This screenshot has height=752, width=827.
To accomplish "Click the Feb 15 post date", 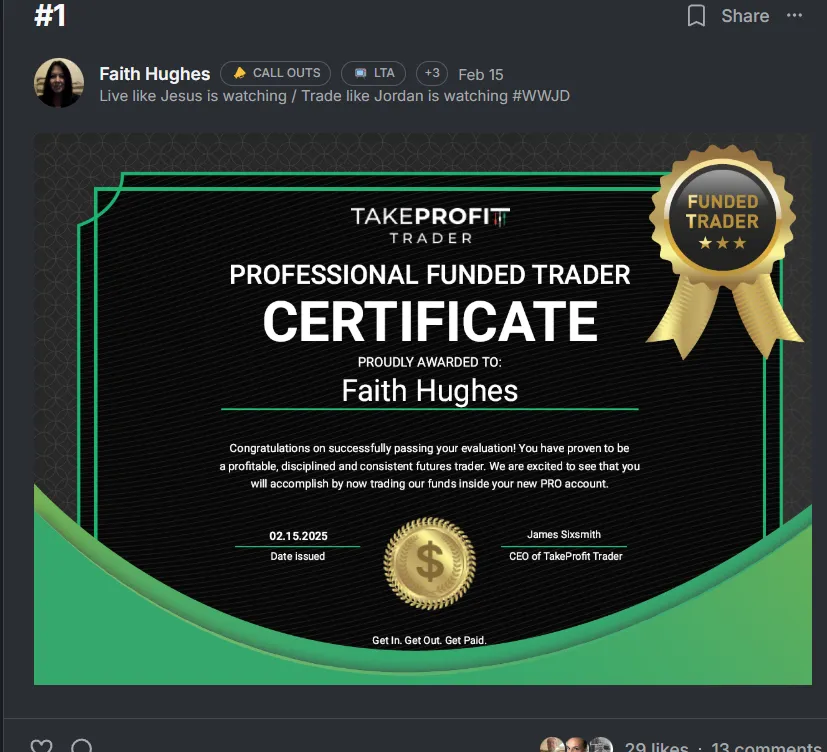I will pos(480,74).
